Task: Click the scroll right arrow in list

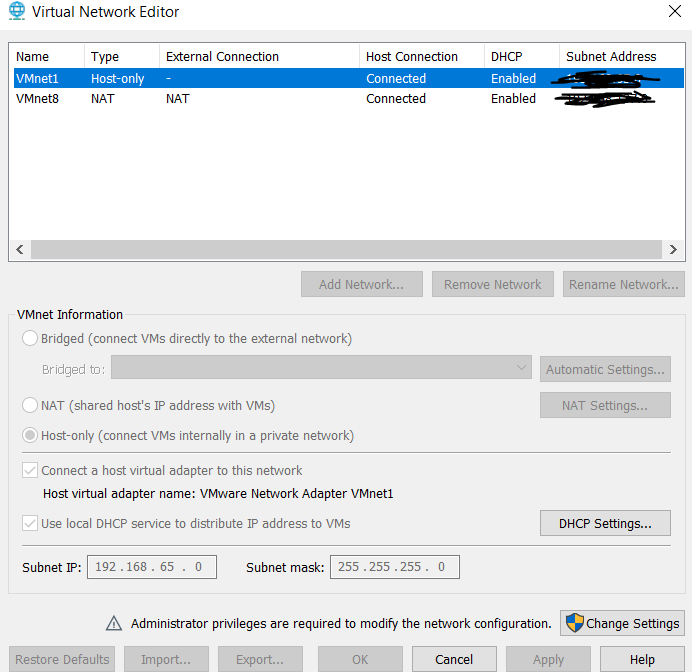Action: pos(673,249)
